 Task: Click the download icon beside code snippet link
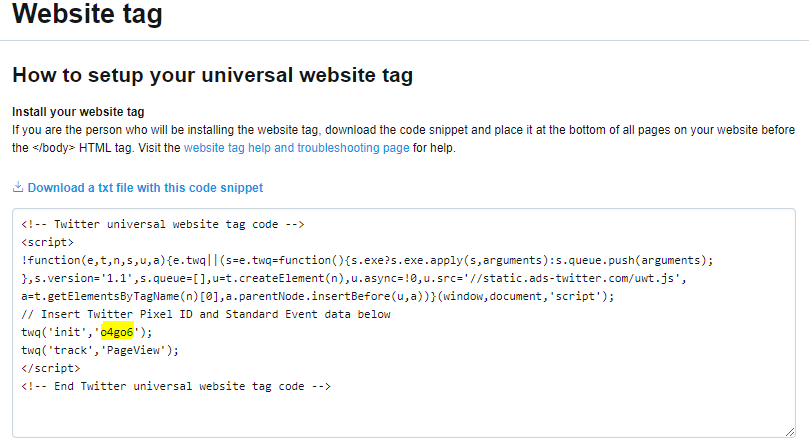18,187
